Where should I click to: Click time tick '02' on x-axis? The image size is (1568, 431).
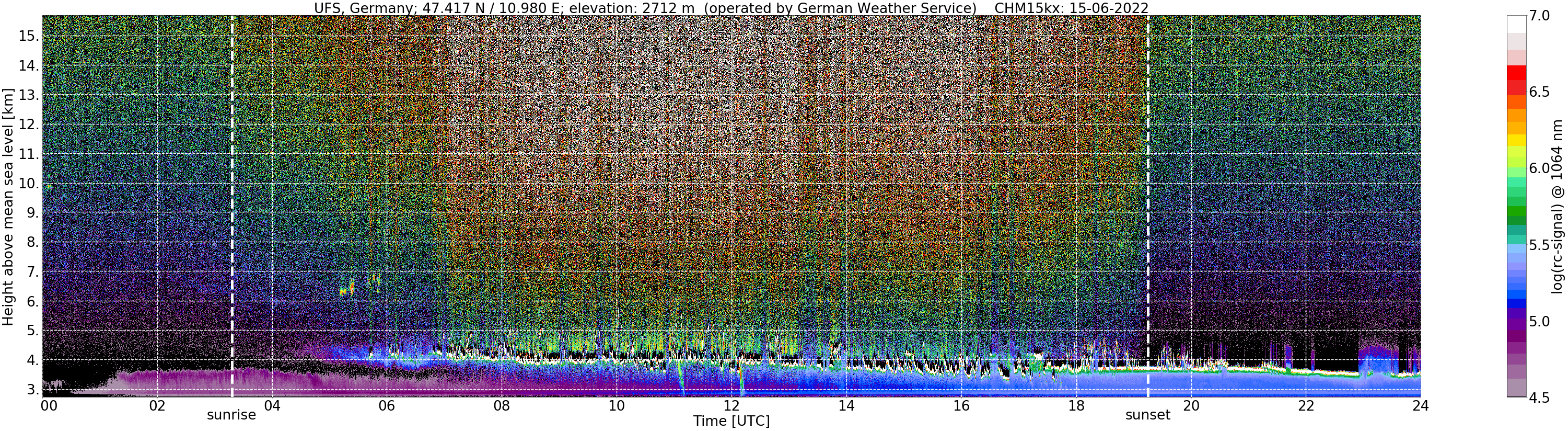tap(157, 405)
